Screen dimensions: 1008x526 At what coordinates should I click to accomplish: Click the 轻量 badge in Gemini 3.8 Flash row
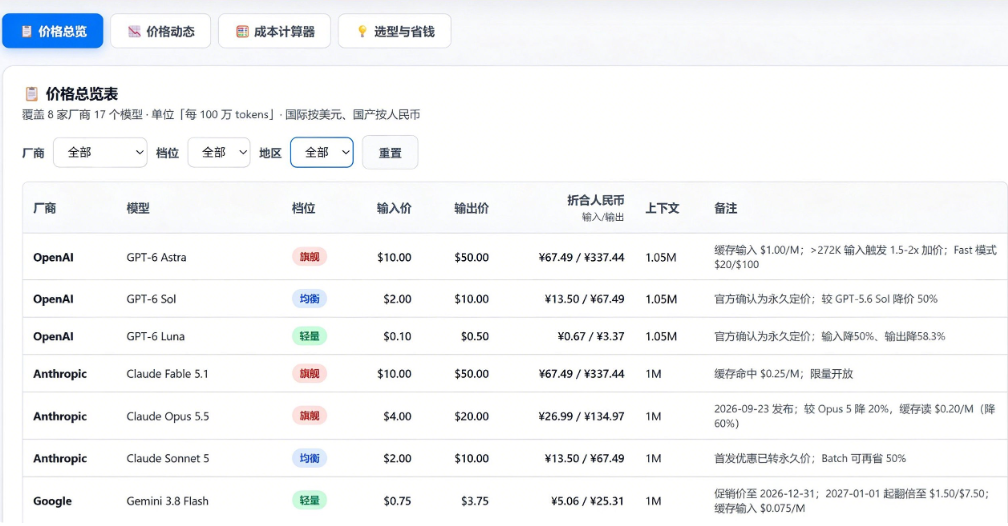tap(309, 501)
